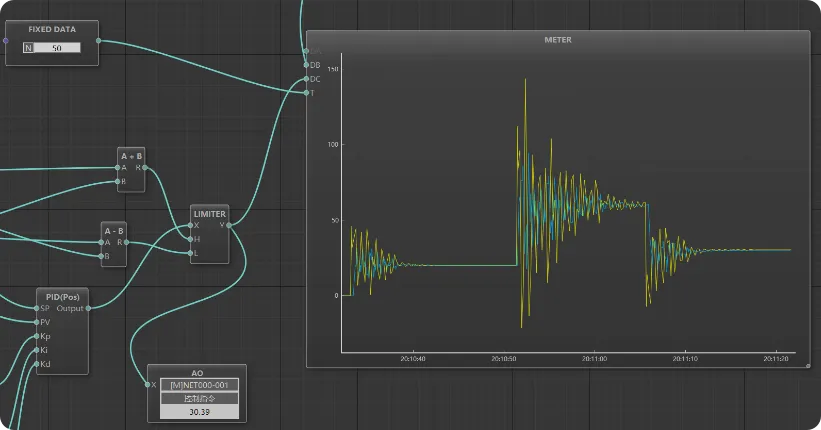
Task: Click the 20:11:20 time axis label
Action: pos(775,359)
